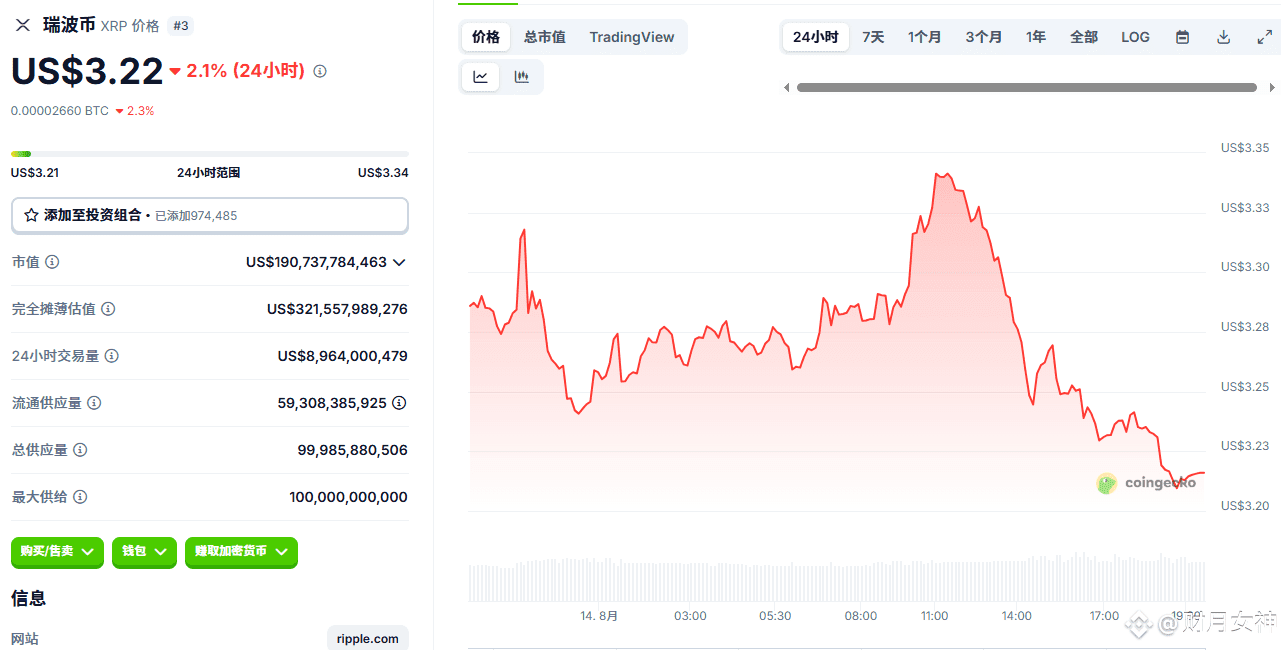Open the 市值 value expander arrow
The image size is (1286, 650).
(x=399, y=262)
